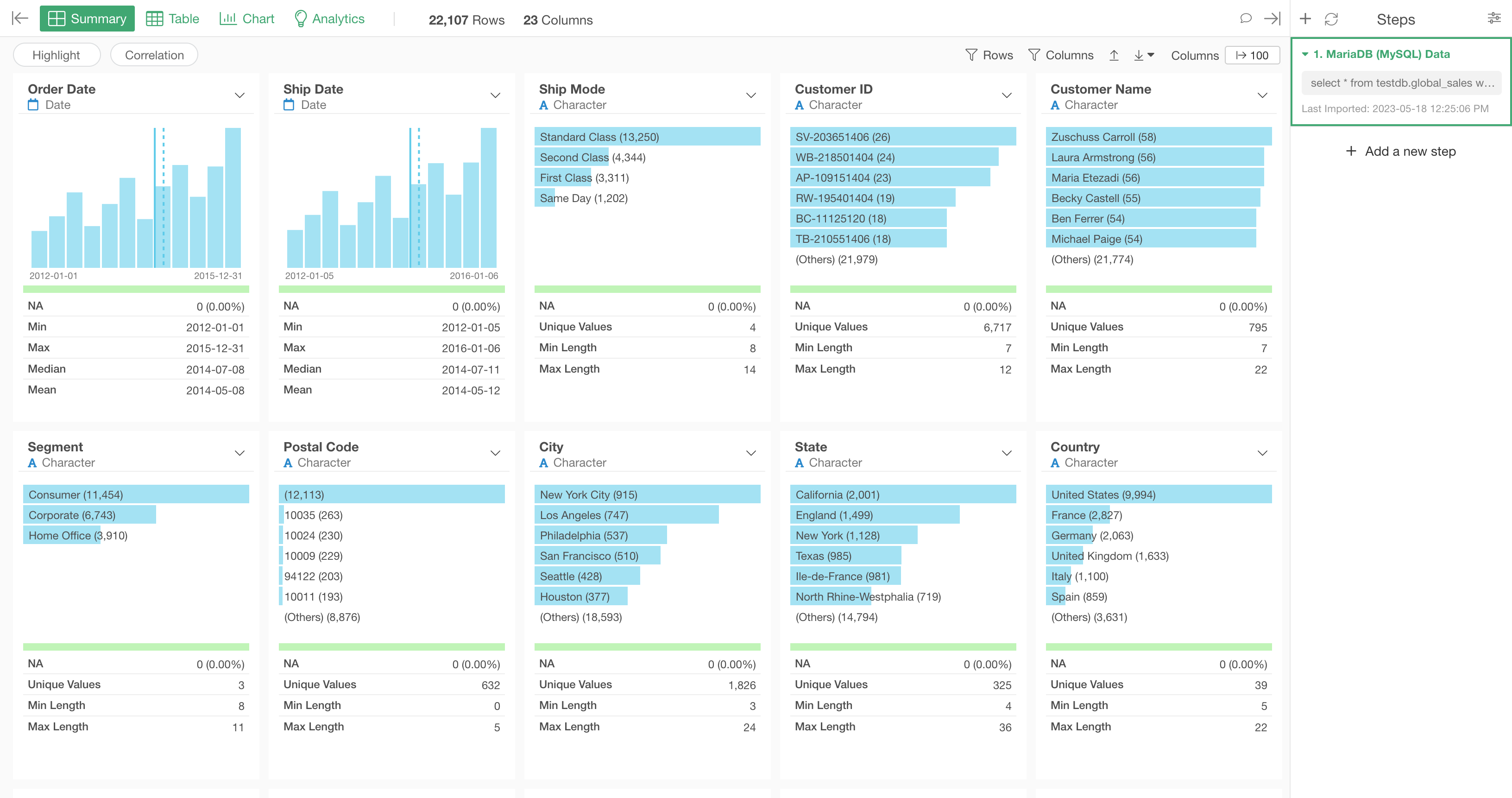Open the Columns filter
The height and width of the screenshot is (798, 1512).
point(1061,55)
